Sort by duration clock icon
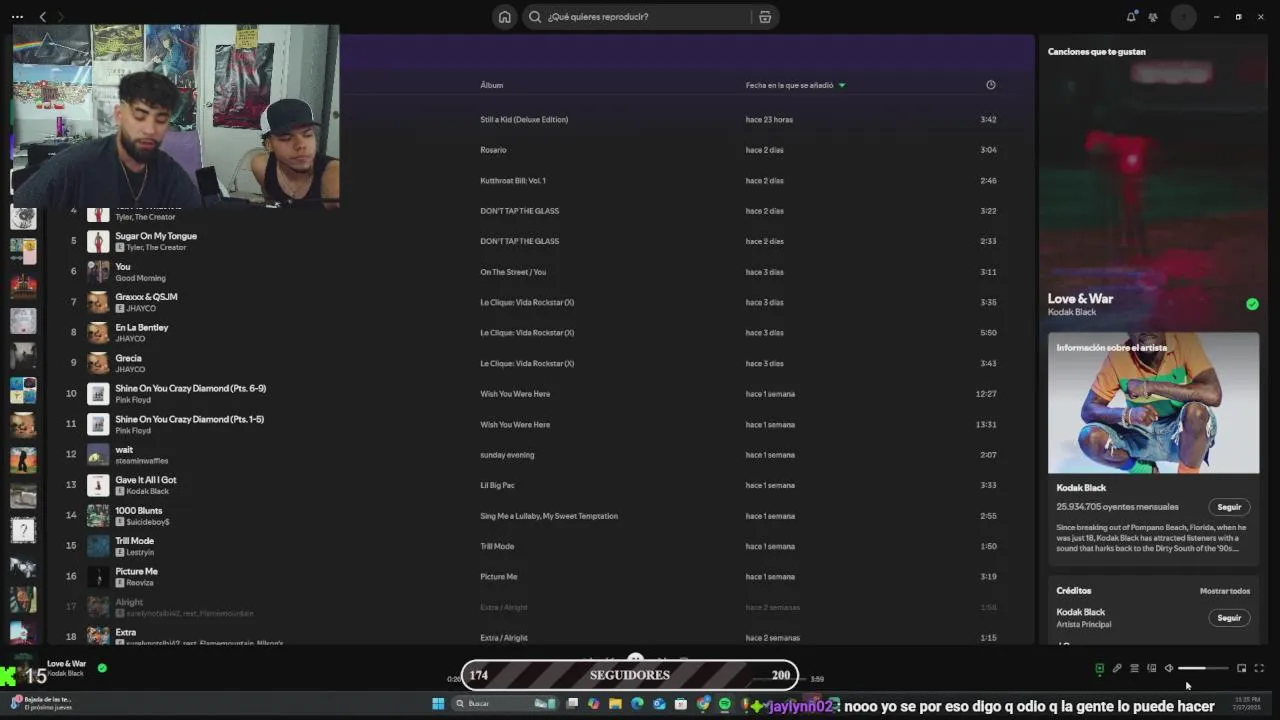1280x720 pixels. point(991,85)
